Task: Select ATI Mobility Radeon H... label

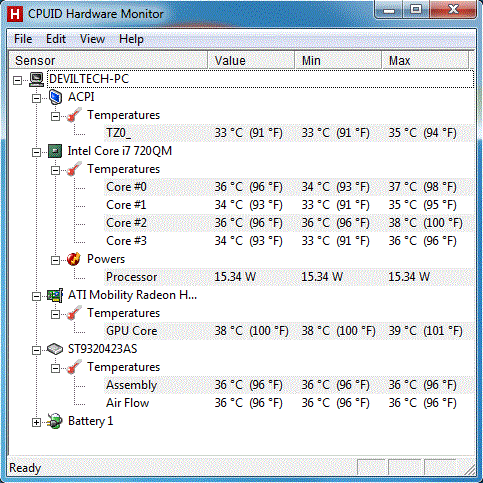Action: 132,295
